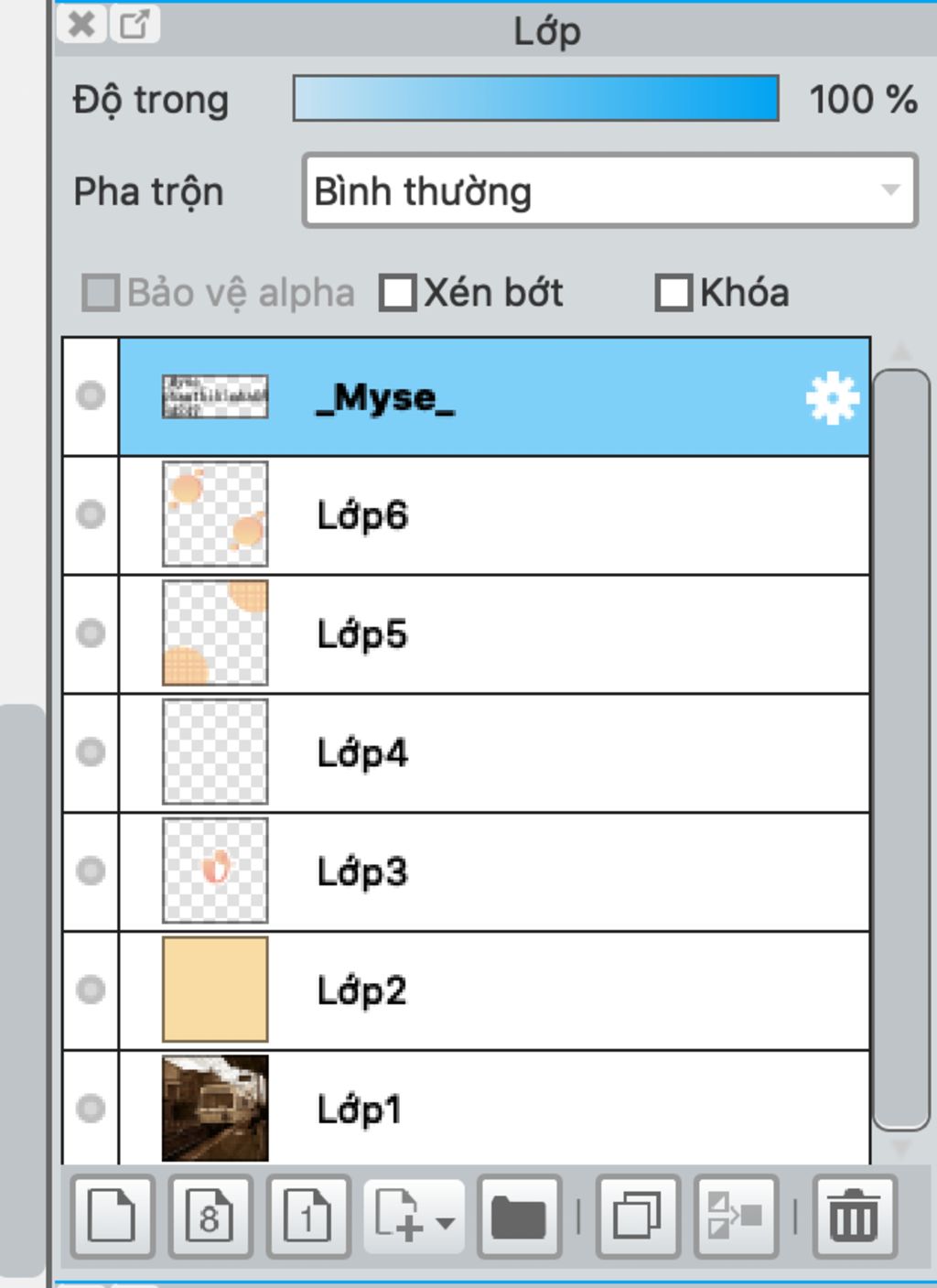Delete the selected layer with trash icon

point(855,1217)
